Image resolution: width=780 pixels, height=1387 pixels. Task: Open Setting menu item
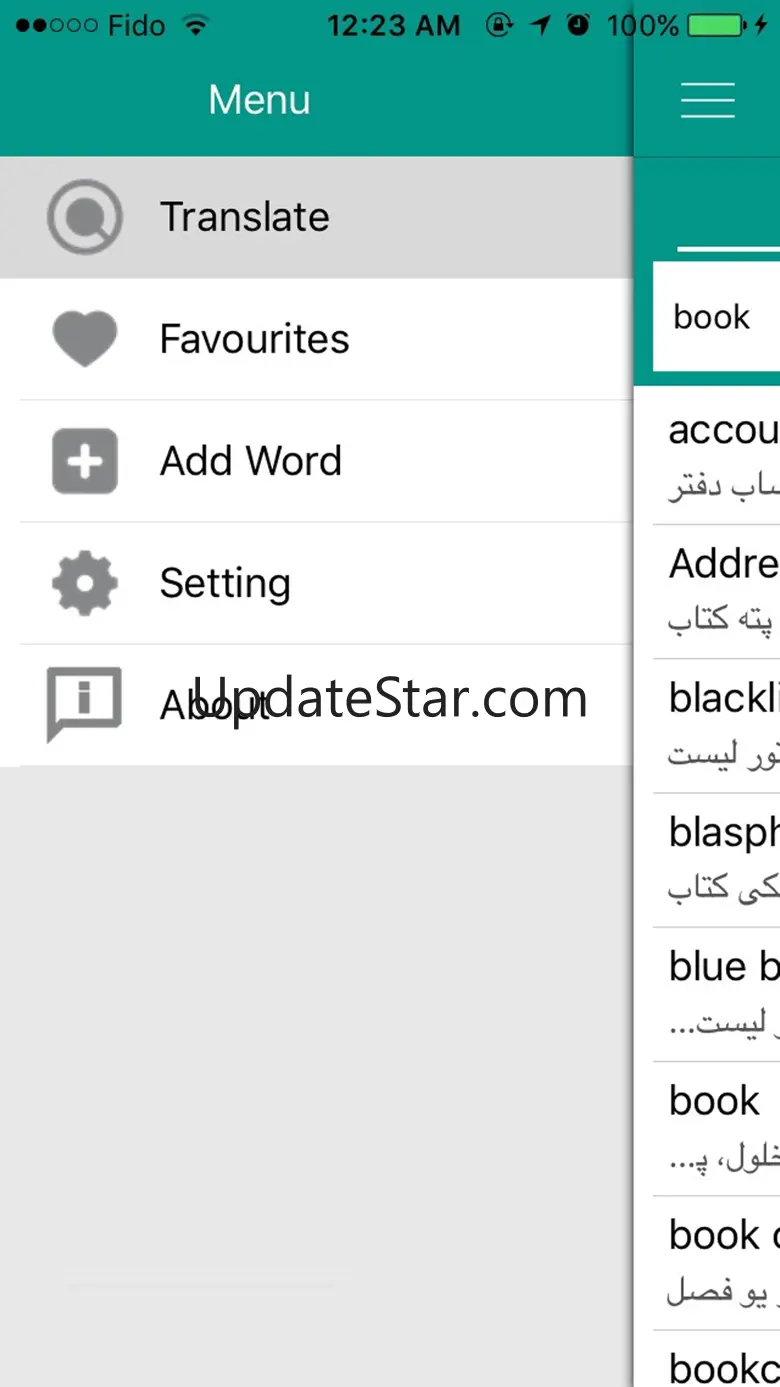coord(317,583)
